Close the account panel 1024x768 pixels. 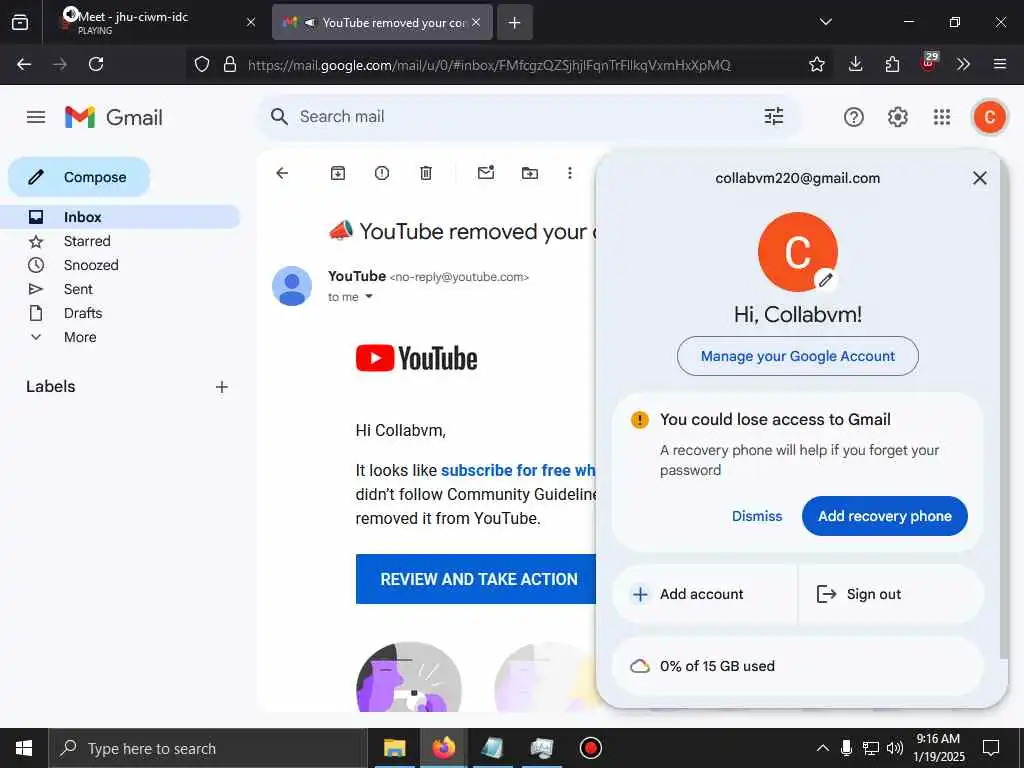coord(979,178)
